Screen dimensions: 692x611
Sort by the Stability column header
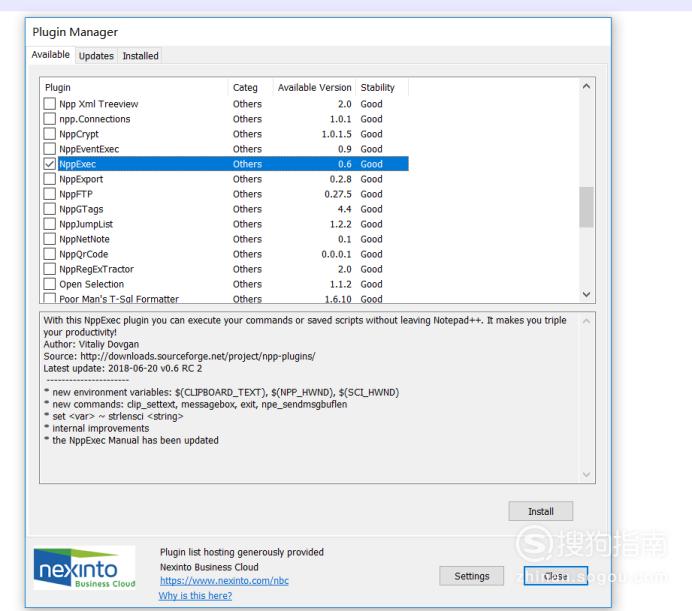click(x=382, y=87)
